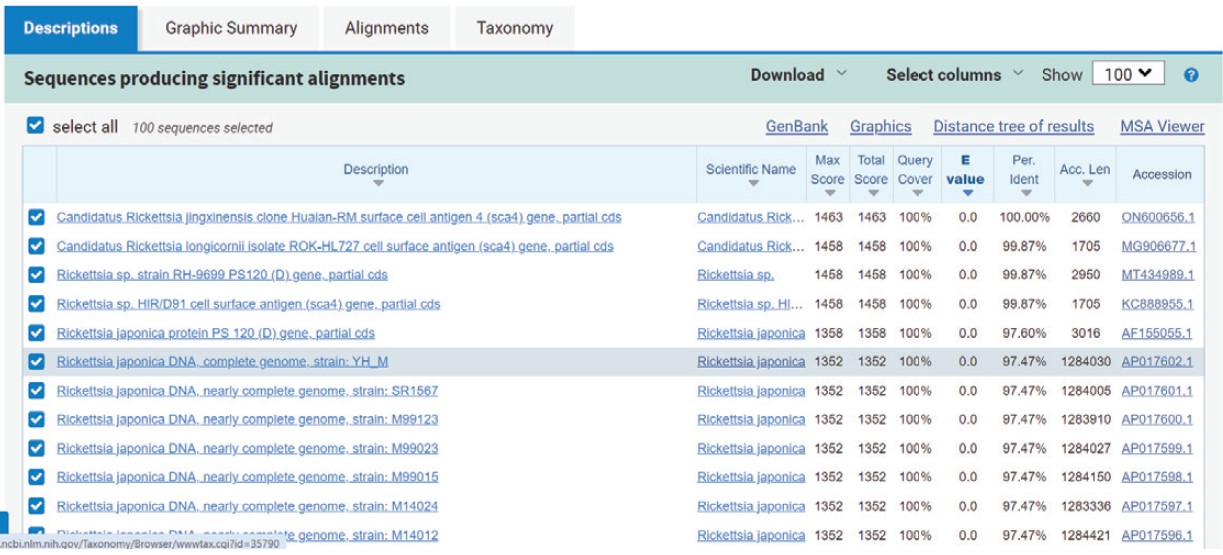The width and height of the screenshot is (1223, 555).
Task: Expand the Select columns dropdown
Action: [954, 75]
